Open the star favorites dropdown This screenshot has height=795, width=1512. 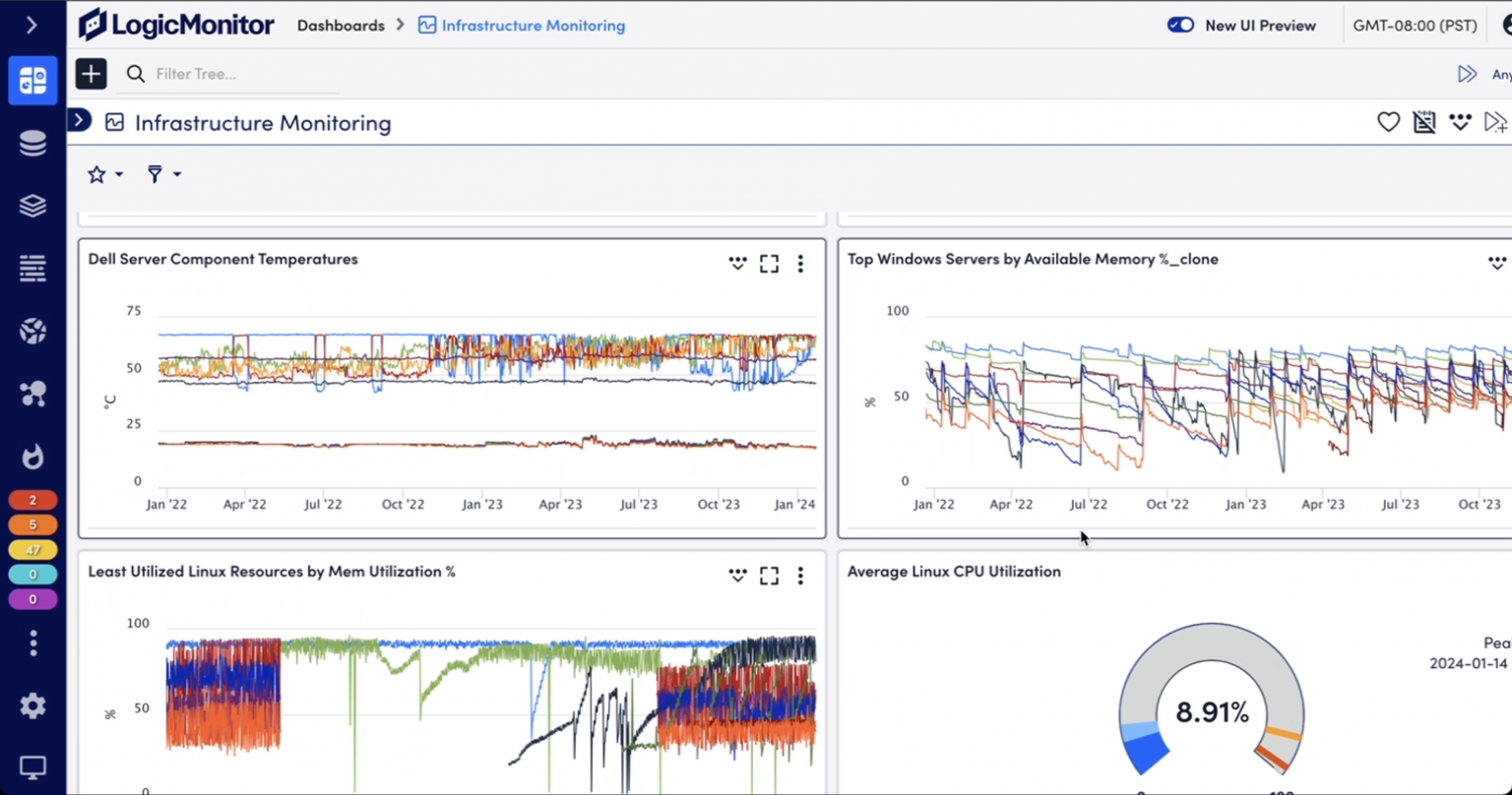(103, 174)
